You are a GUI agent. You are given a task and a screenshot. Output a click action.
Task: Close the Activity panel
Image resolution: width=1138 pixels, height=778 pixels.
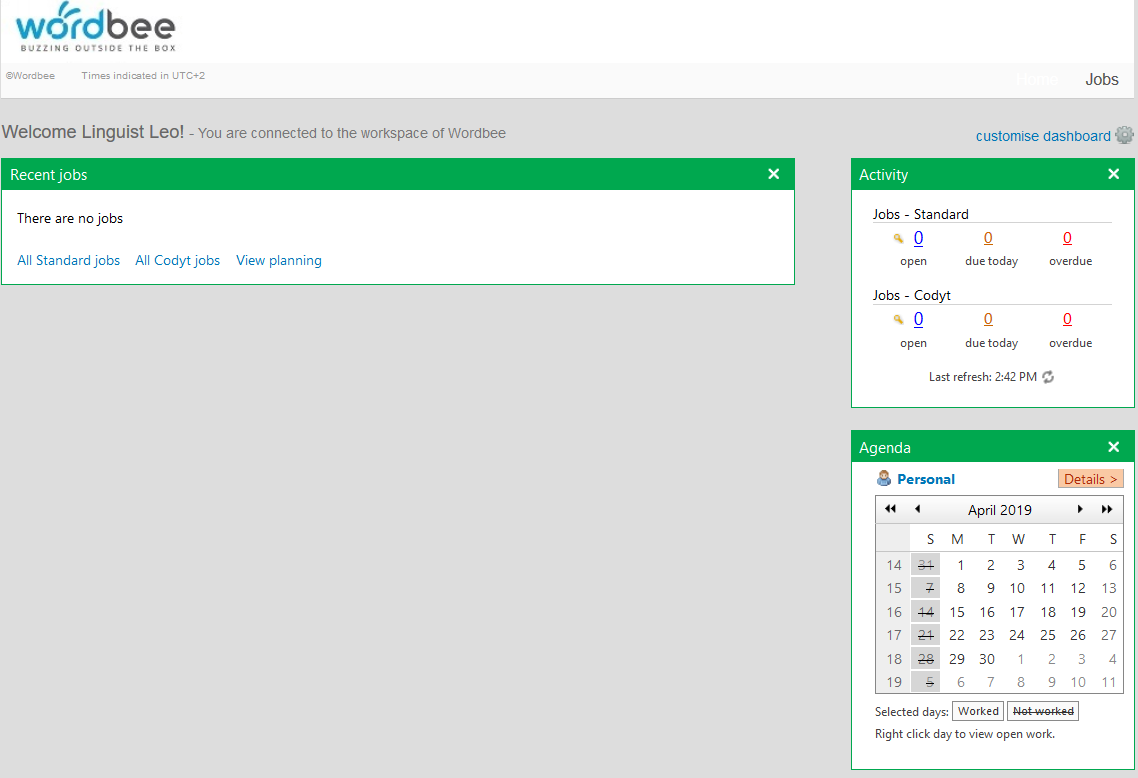point(1113,174)
